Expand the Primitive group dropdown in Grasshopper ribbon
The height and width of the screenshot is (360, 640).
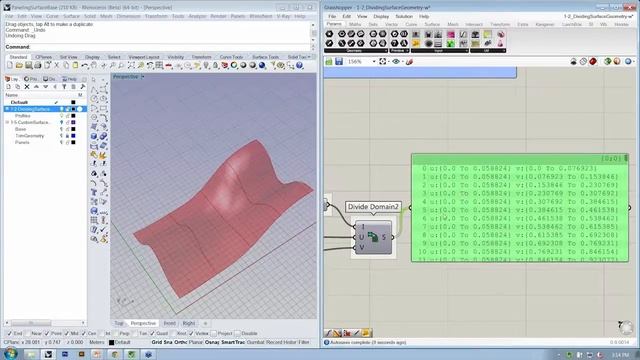pos(407,51)
